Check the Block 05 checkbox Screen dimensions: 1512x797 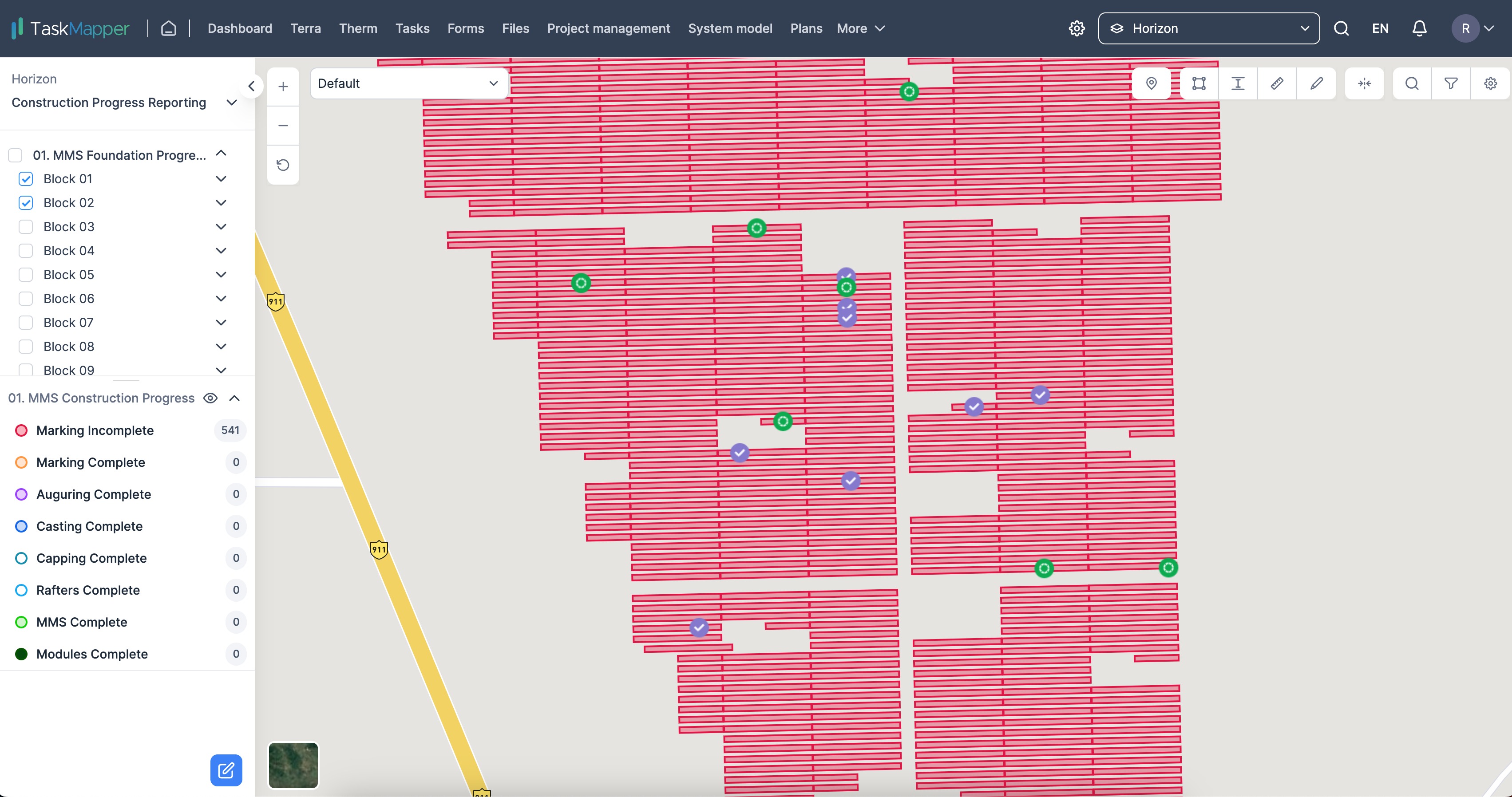26,275
